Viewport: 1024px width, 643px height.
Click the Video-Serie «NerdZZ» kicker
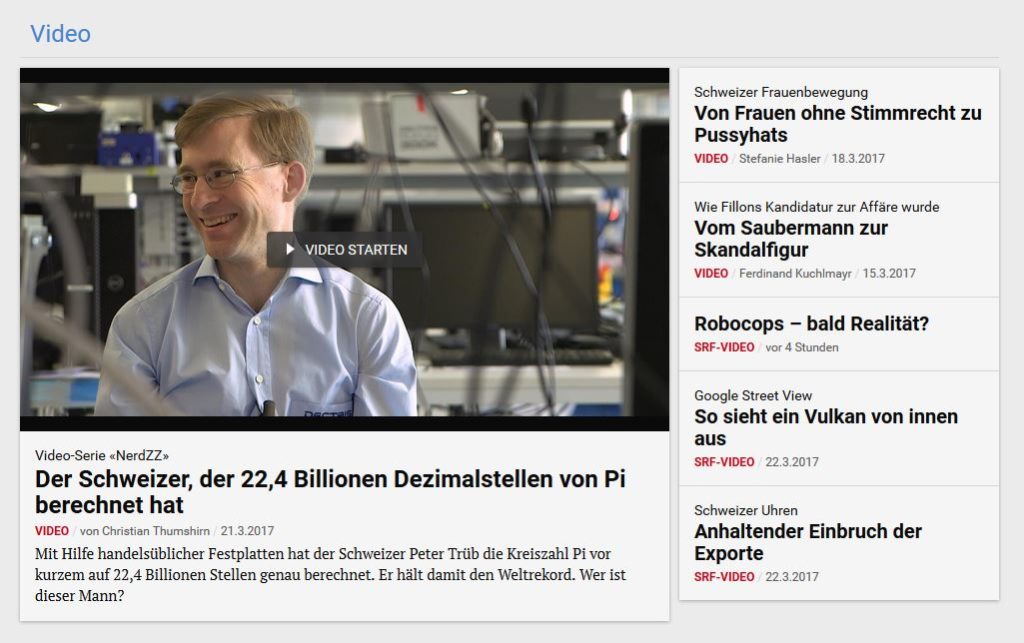pos(102,455)
